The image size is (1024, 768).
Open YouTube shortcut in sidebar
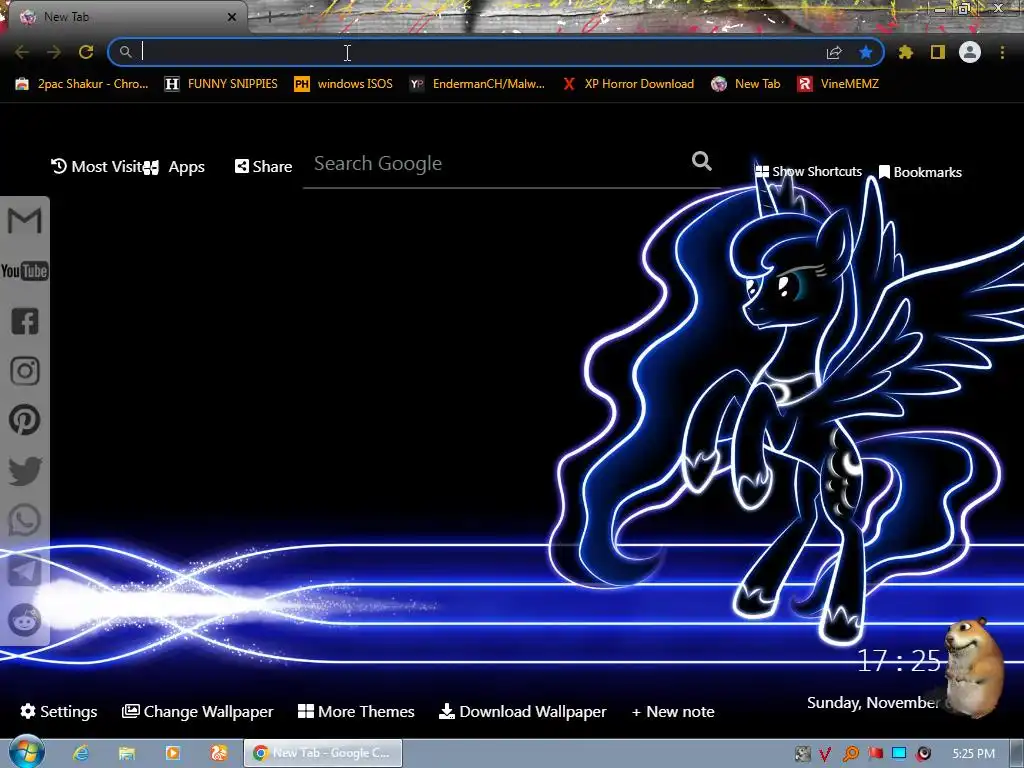[25, 270]
